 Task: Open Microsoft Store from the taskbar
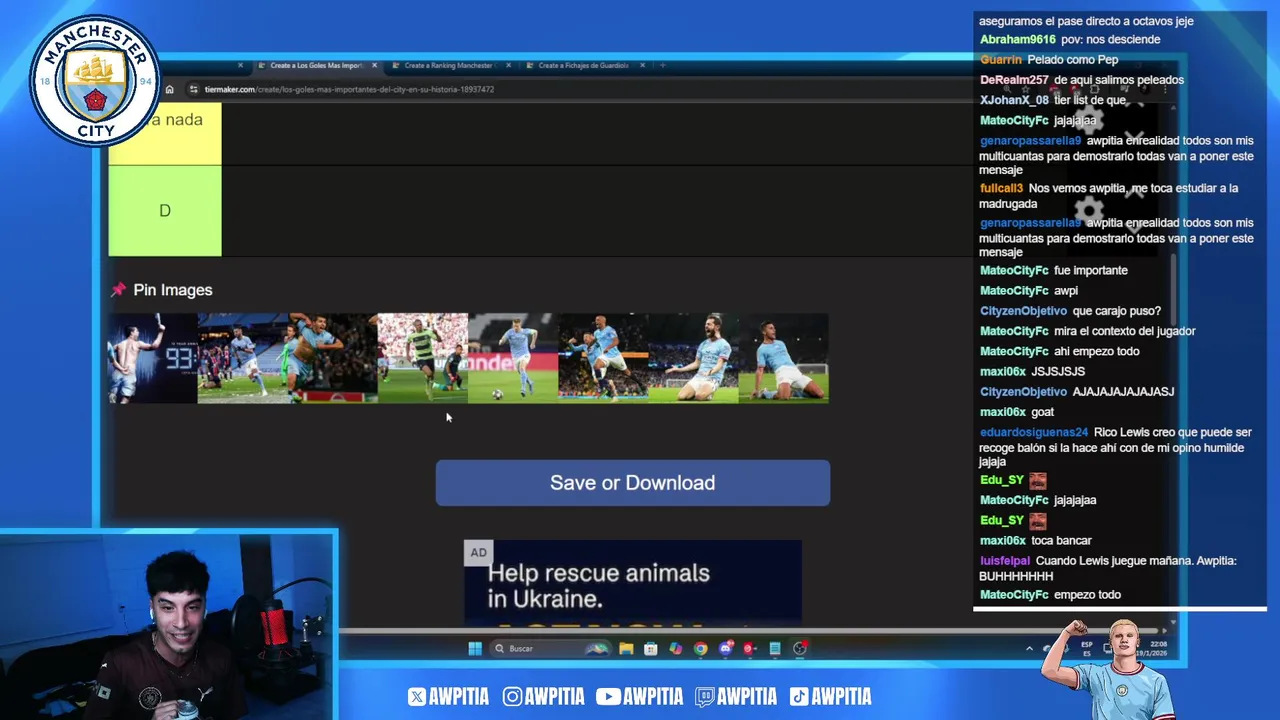tap(651, 649)
